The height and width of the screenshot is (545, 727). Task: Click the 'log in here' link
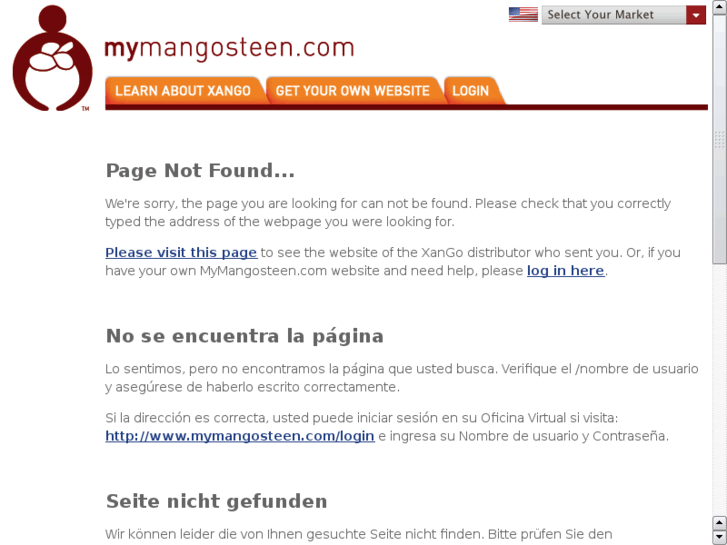(x=566, y=271)
